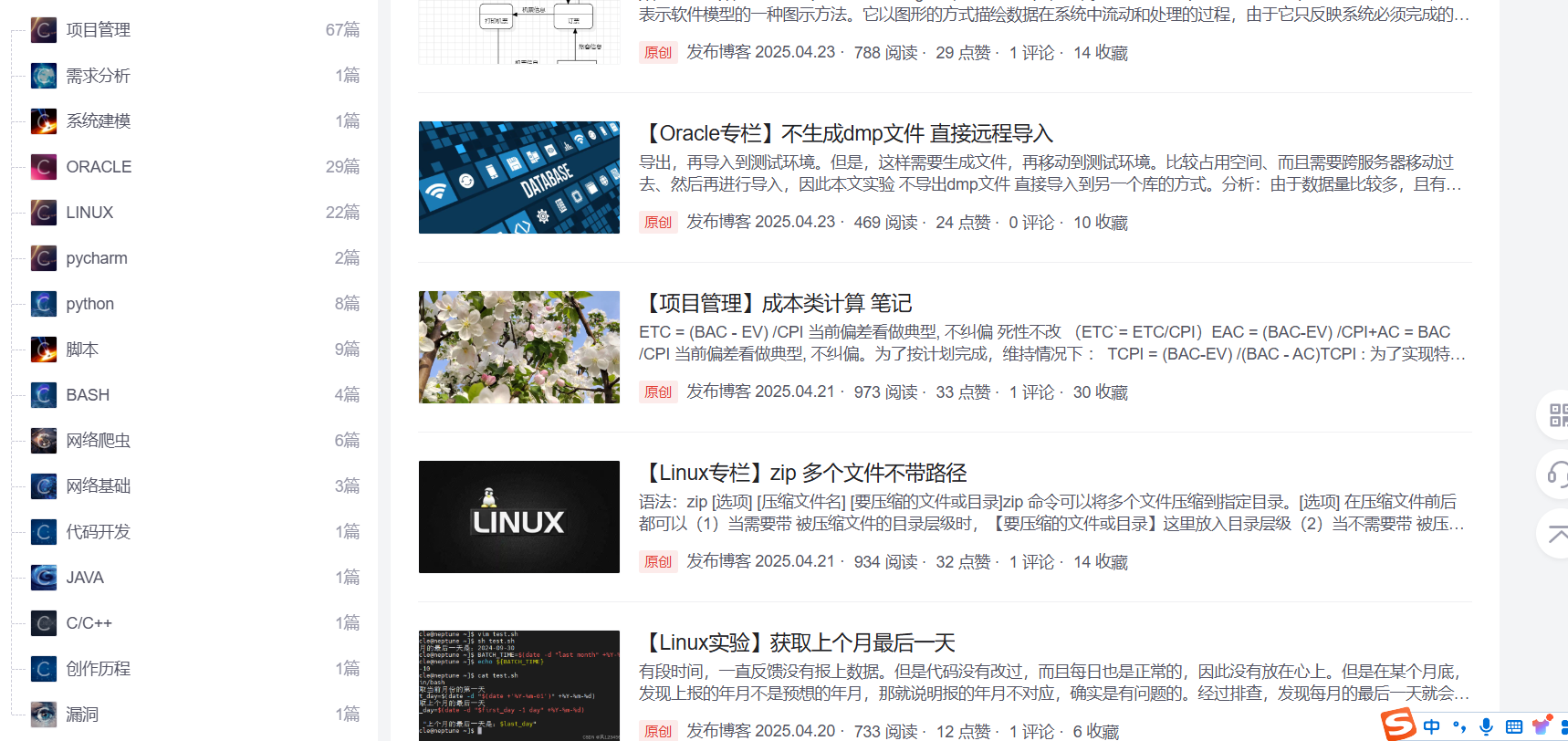Click the flowchart diagram article thumbnail
The width and height of the screenshot is (1568, 741).
pyautogui.click(x=519, y=32)
